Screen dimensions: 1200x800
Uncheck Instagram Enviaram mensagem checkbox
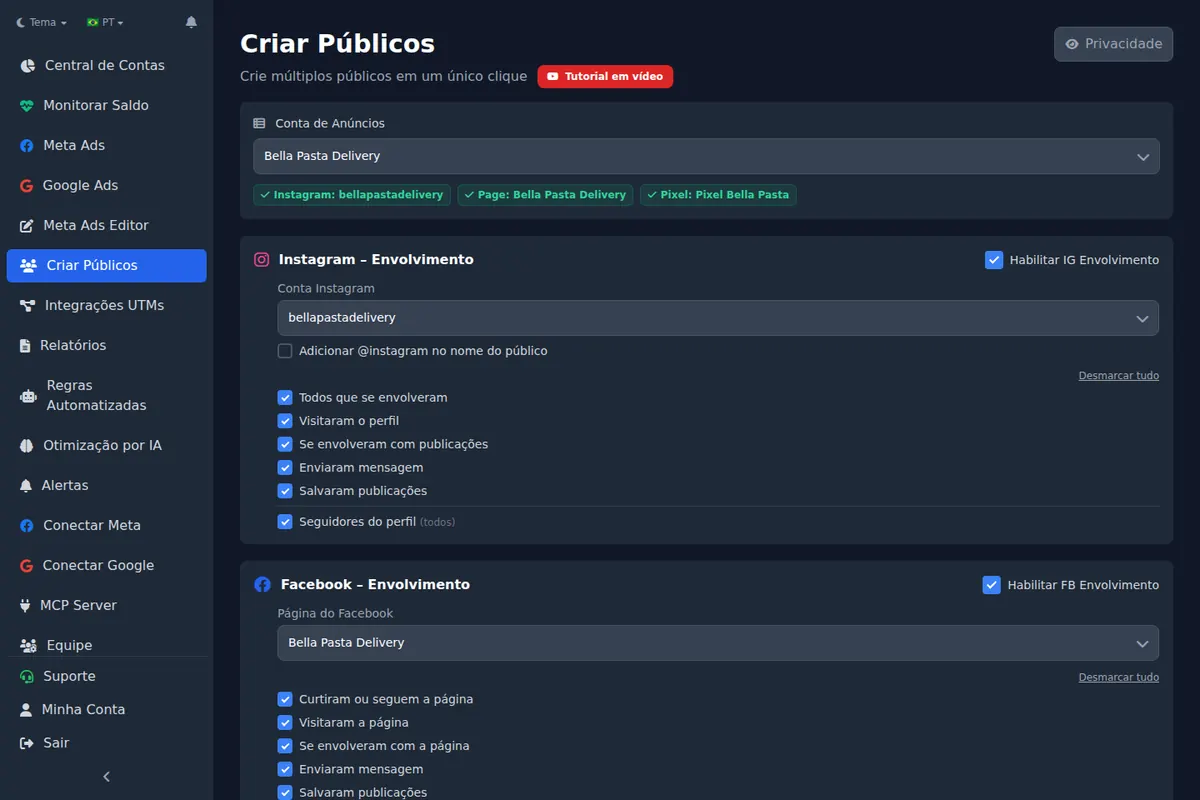click(x=285, y=467)
